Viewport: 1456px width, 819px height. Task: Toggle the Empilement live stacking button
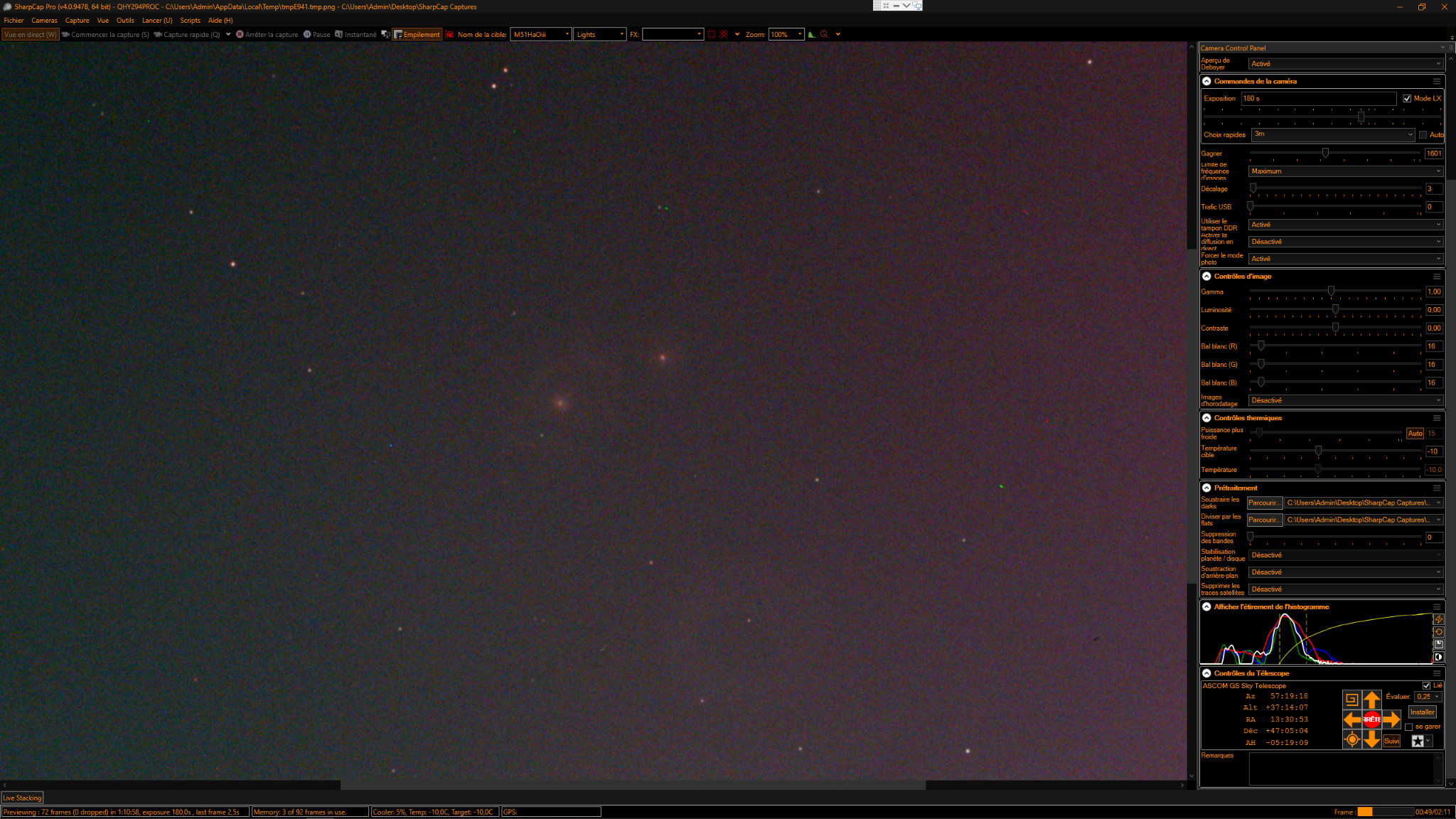[417, 34]
